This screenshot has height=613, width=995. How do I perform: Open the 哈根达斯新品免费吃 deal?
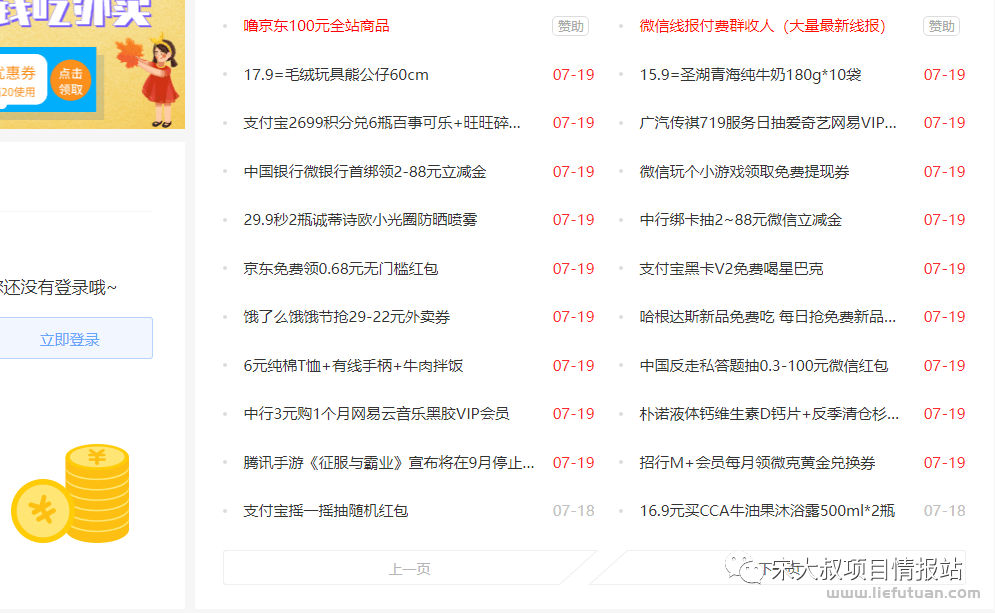pos(765,317)
